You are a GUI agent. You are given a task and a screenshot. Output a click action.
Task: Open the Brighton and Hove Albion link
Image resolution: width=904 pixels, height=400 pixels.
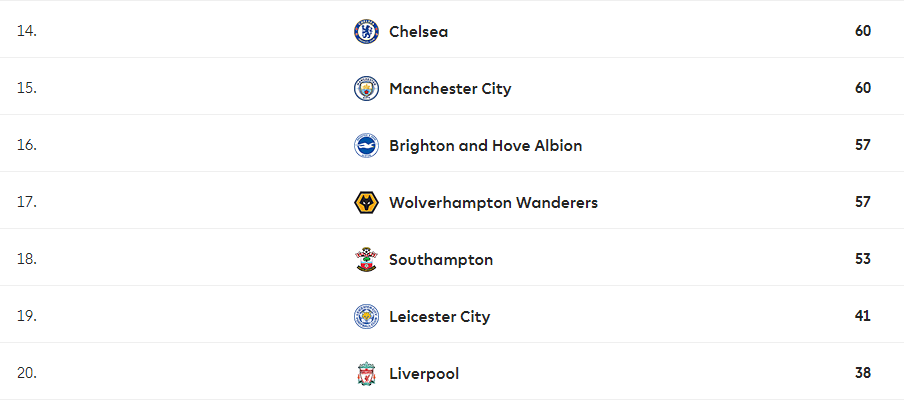[485, 145]
